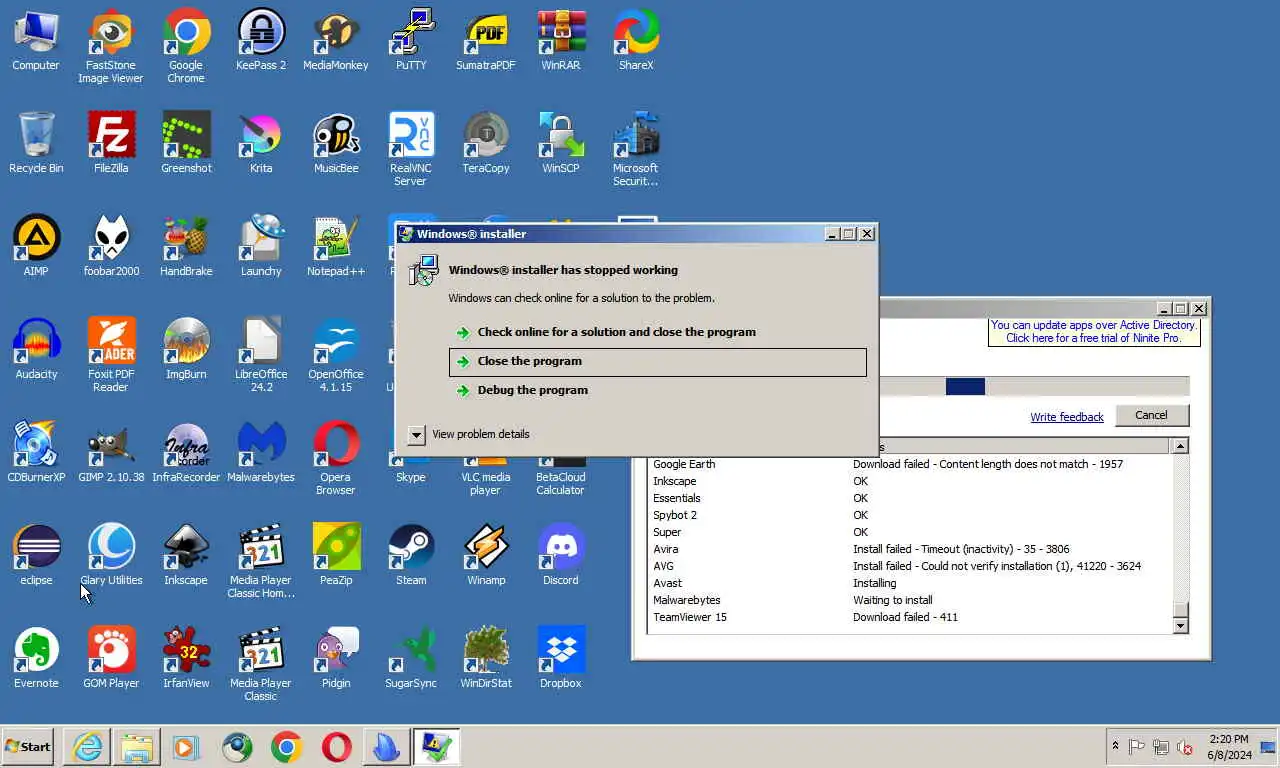Click the WinRAR desktop icon
This screenshot has width=1280, height=768.
pos(561,40)
